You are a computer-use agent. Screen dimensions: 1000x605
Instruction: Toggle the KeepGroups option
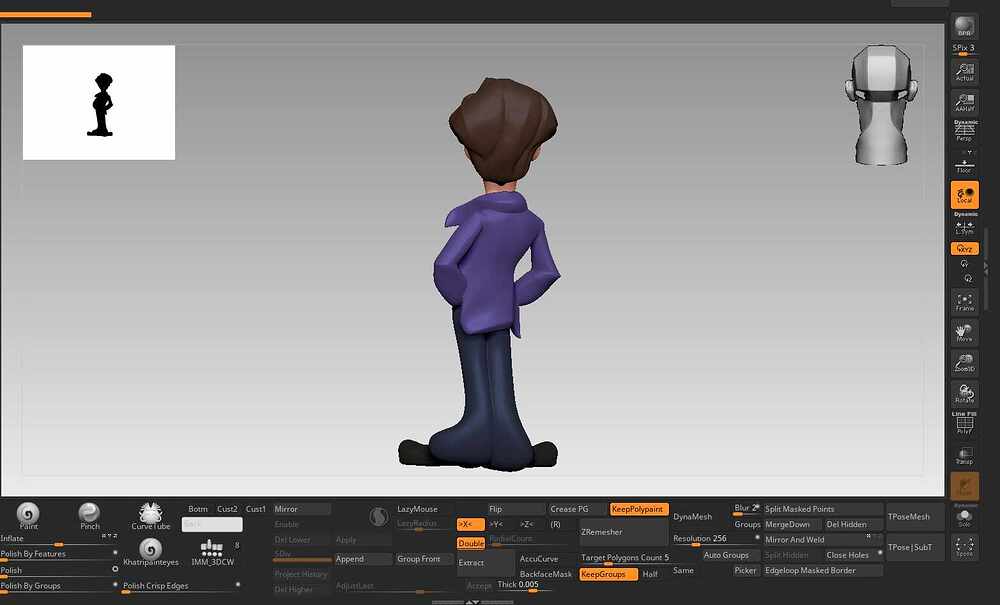click(x=604, y=574)
